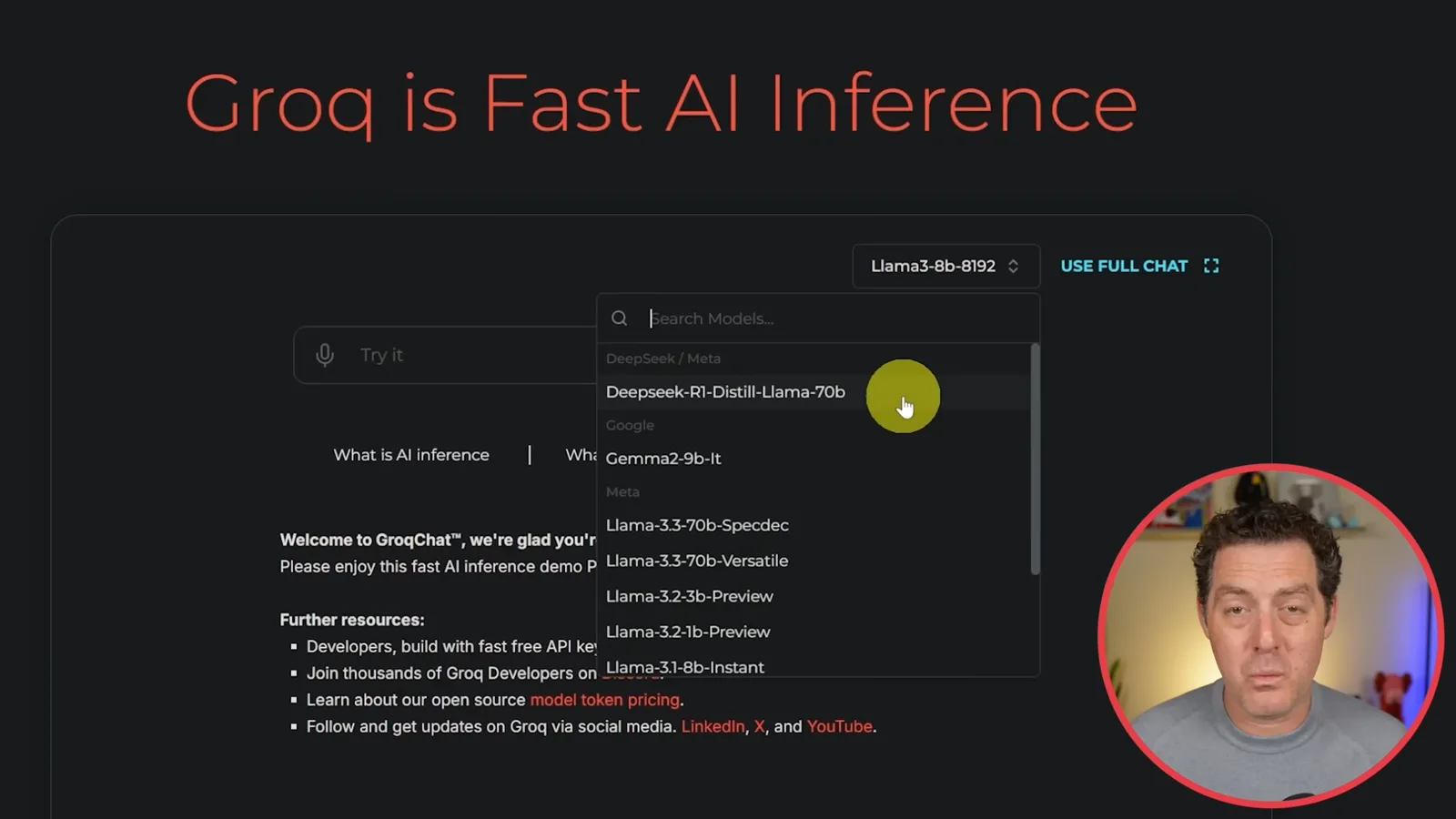Click the model list scrollbar
The width and height of the screenshot is (1456, 819).
click(x=1035, y=459)
